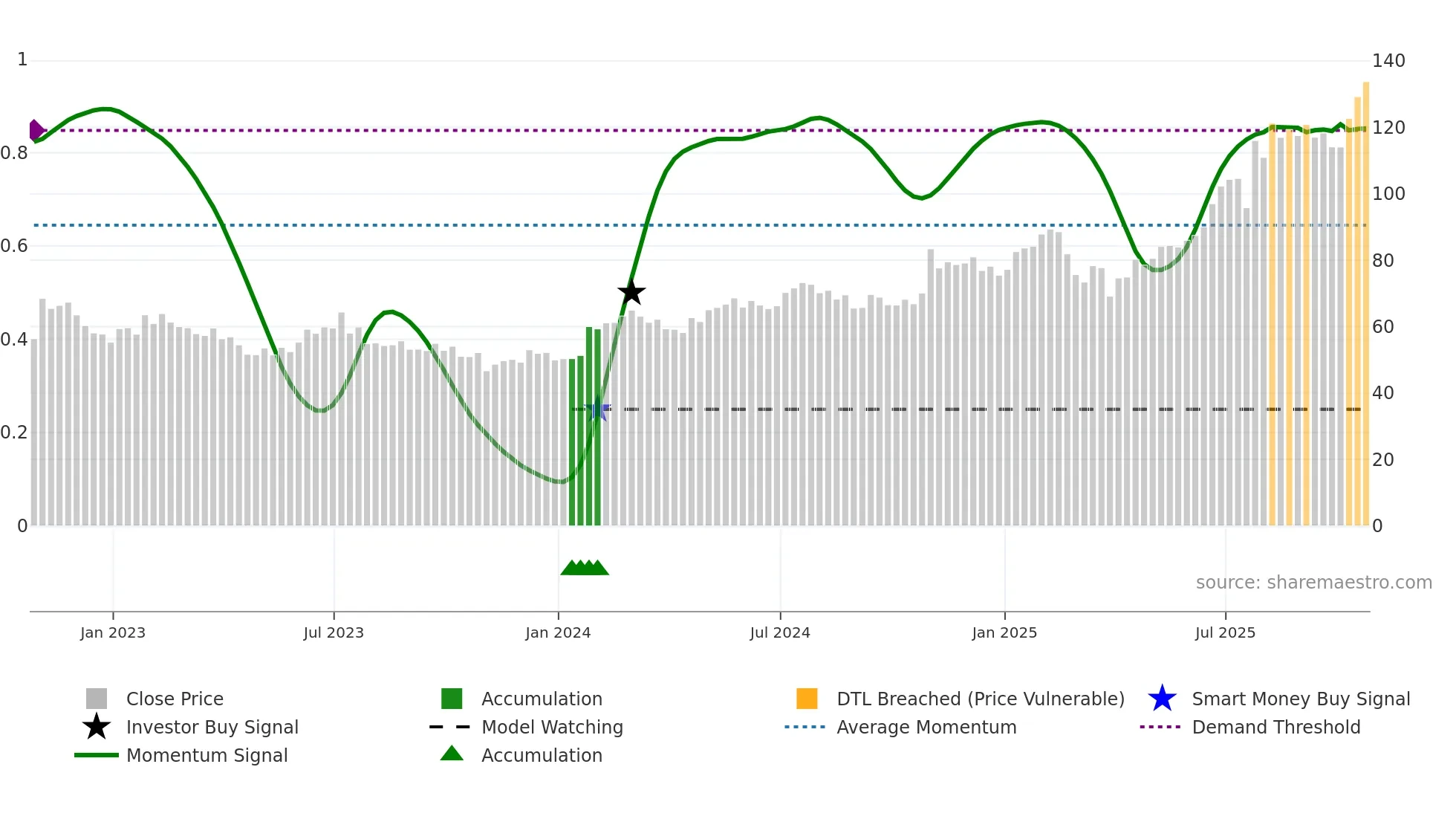
Task: Click the dark green accumulation bars
Action: [589, 431]
